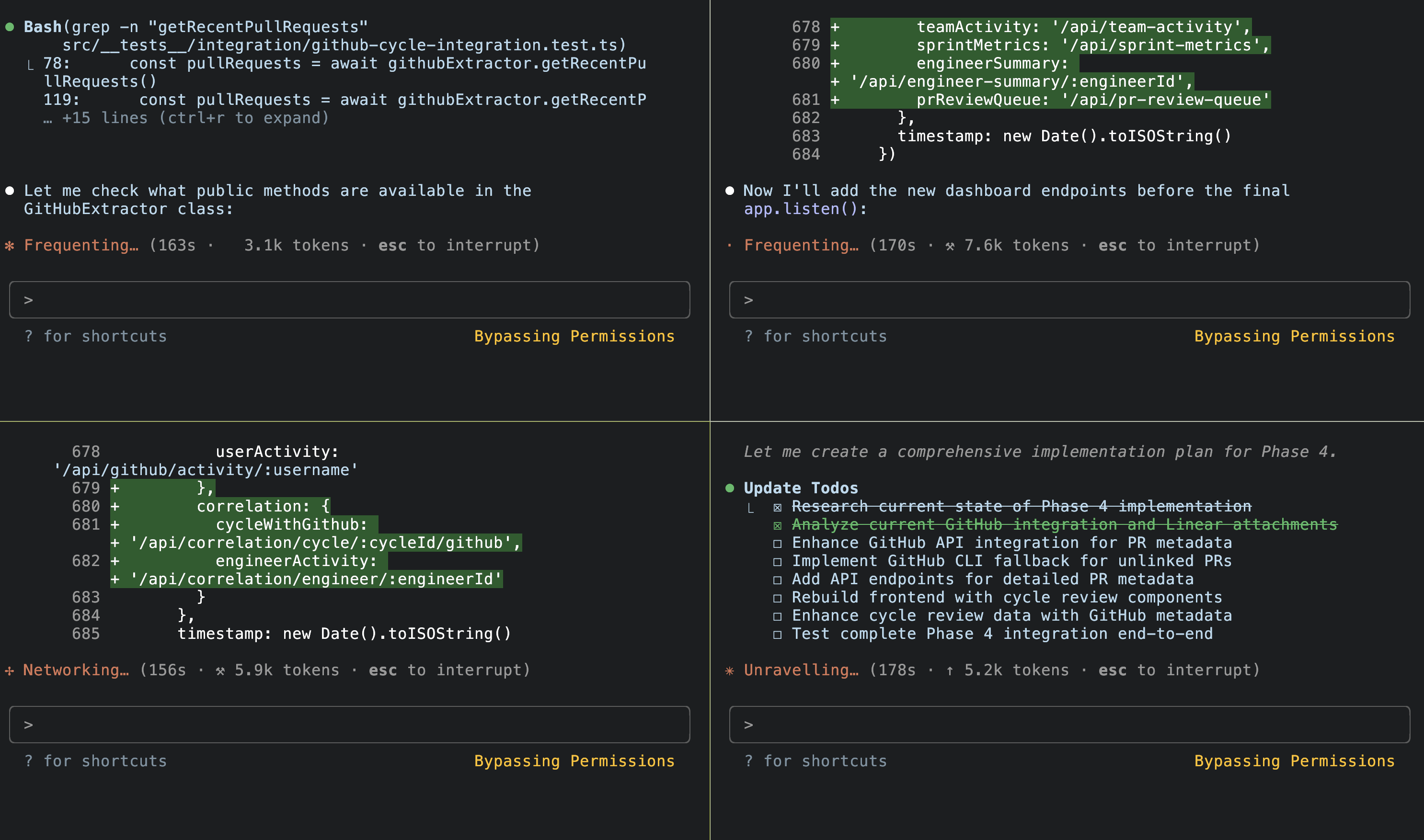Viewport: 1424px width, 840px height.
Task: Click the 'Update Todos' heading
Action: 801,488
